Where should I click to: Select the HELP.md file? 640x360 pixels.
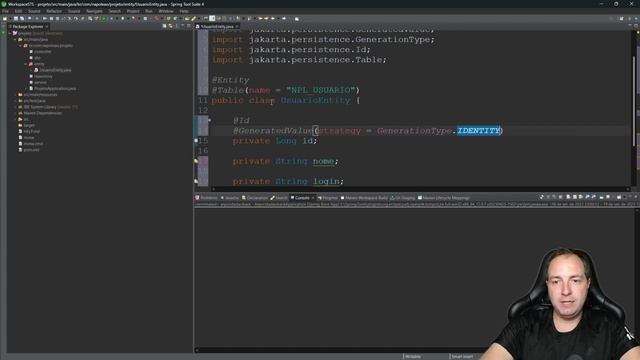click(x=31, y=131)
